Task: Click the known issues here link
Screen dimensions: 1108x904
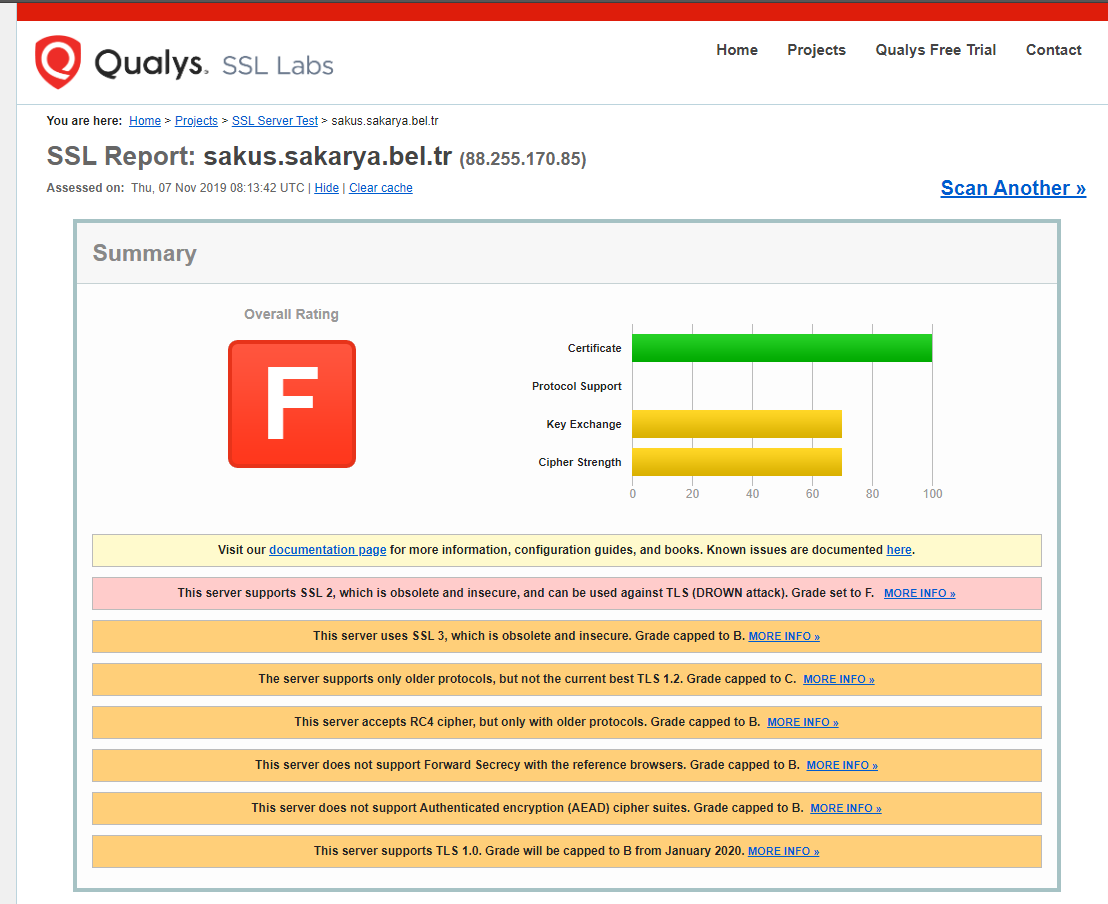Action: point(898,549)
